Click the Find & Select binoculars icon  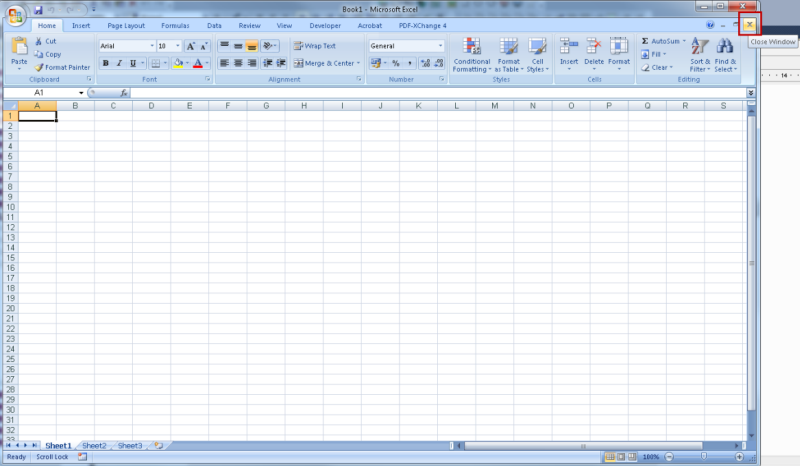coord(725,48)
